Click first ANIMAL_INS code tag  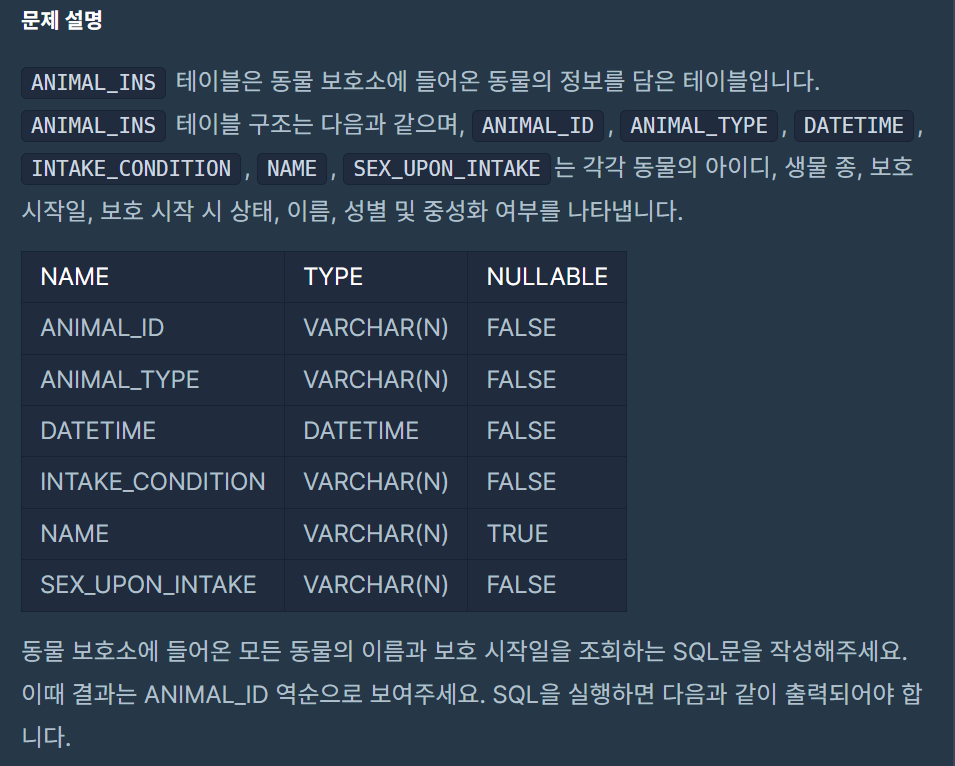[x=93, y=83]
